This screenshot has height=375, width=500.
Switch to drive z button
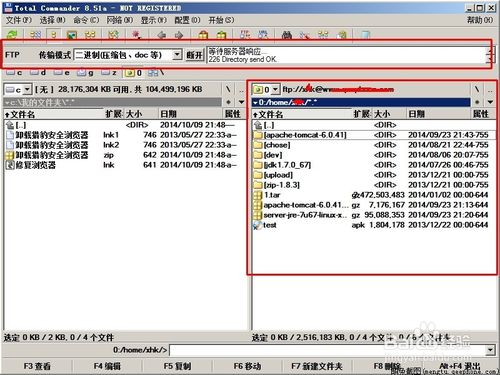(x=109, y=72)
